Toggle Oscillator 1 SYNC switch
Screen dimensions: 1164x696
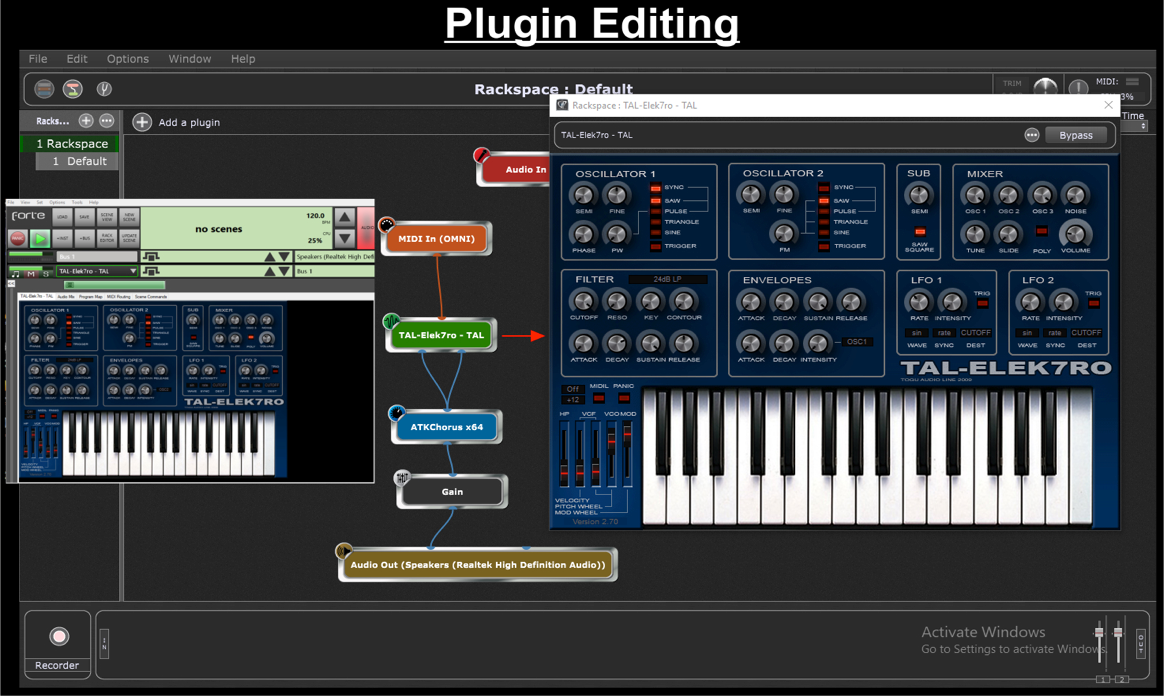[x=655, y=188]
